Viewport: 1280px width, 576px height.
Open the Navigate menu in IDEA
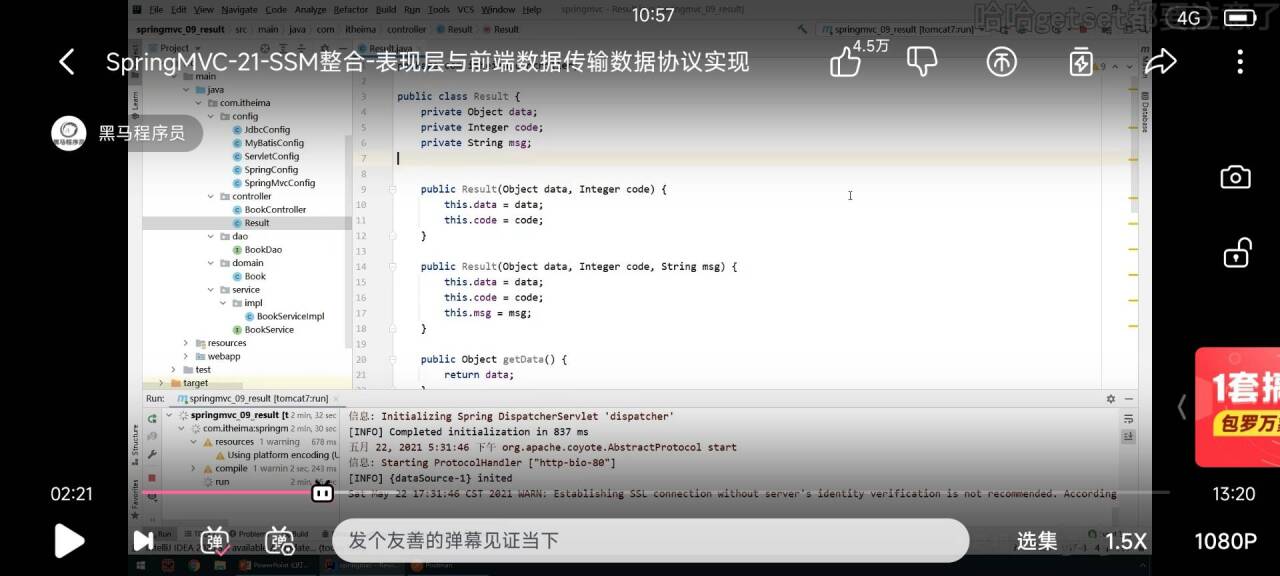click(x=239, y=9)
